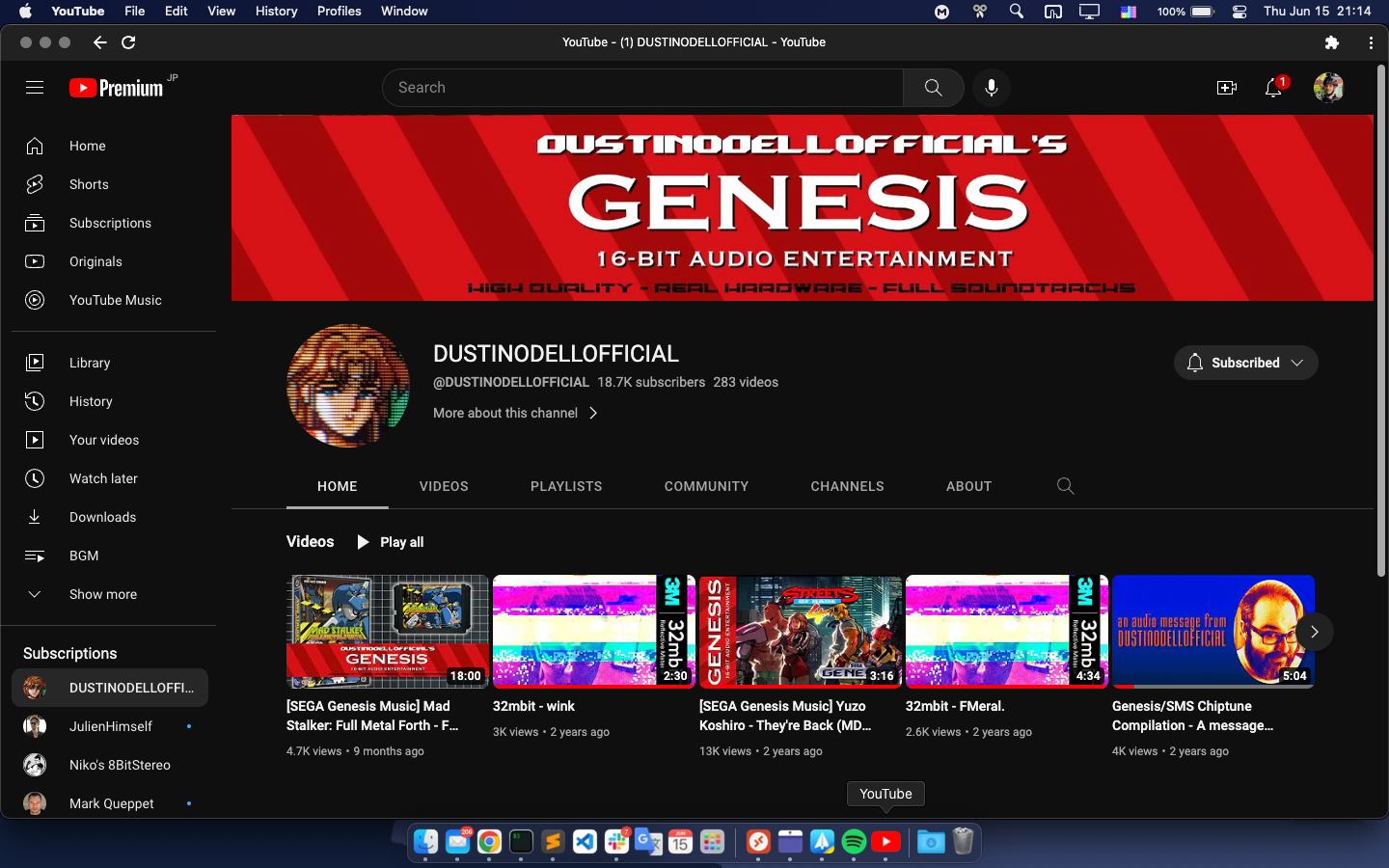The image size is (1389, 868).
Task: Open the notifications bell
Action: click(1273, 88)
